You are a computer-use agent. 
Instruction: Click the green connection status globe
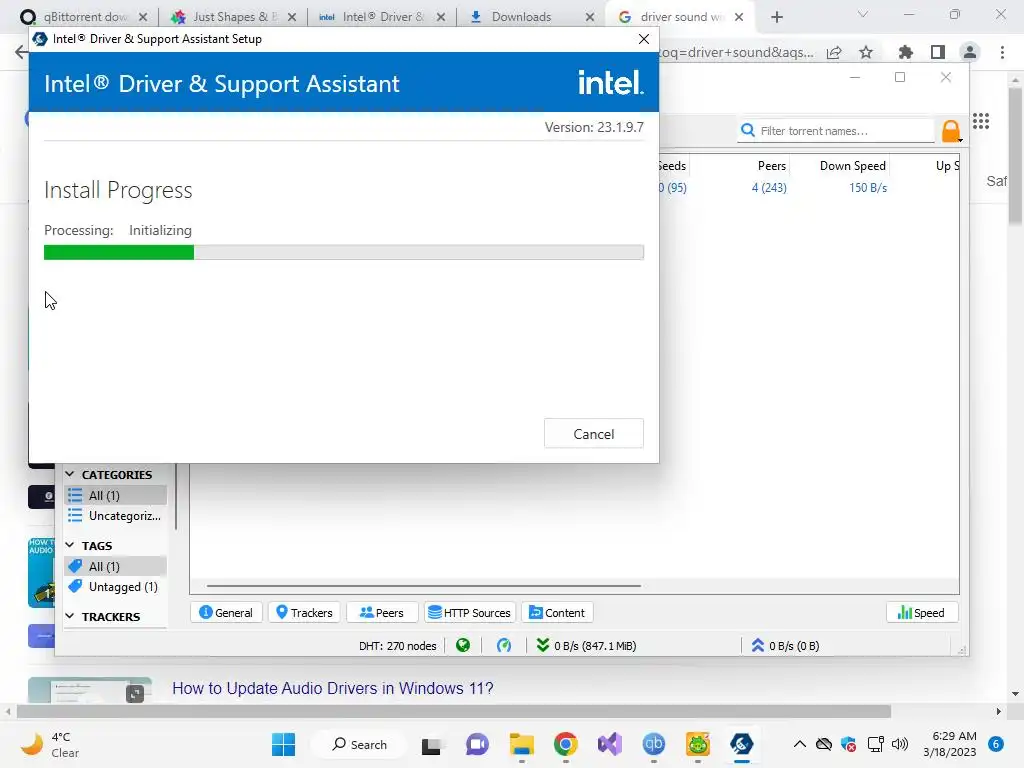tap(463, 645)
